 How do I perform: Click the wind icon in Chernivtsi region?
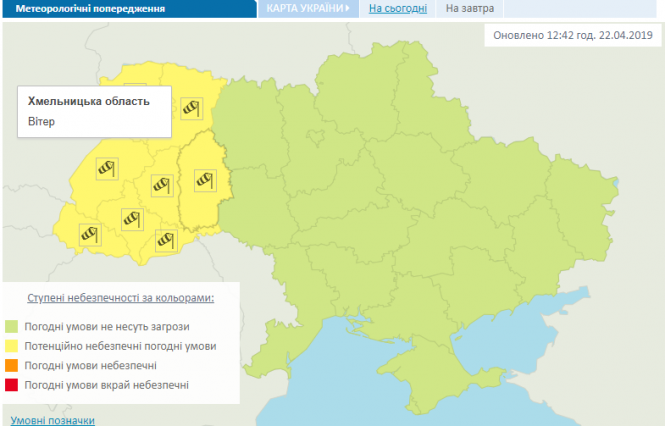[x=167, y=240]
